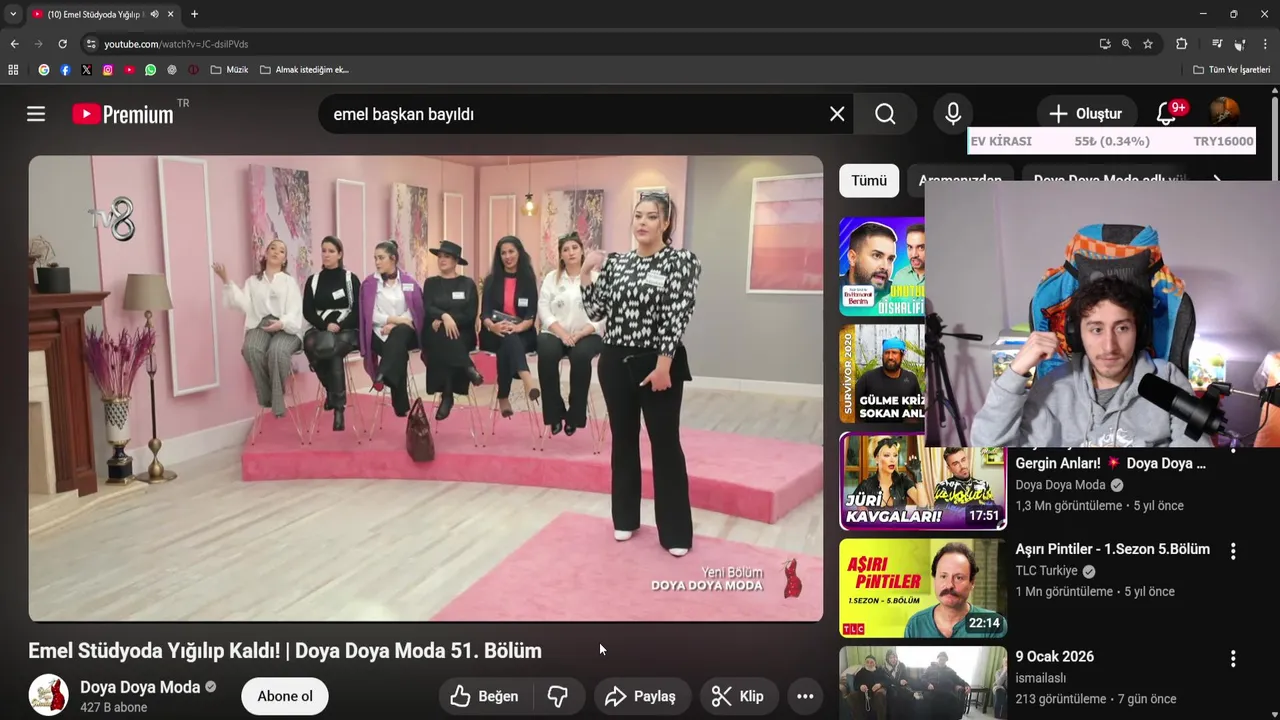The image size is (1280, 720).
Task: Open the zoom magnifier in address bar
Action: tap(1126, 44)
